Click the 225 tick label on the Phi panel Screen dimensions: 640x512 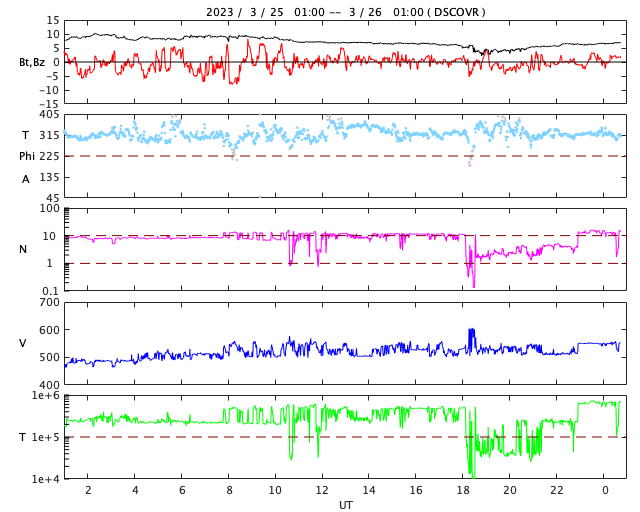point(49,156)
